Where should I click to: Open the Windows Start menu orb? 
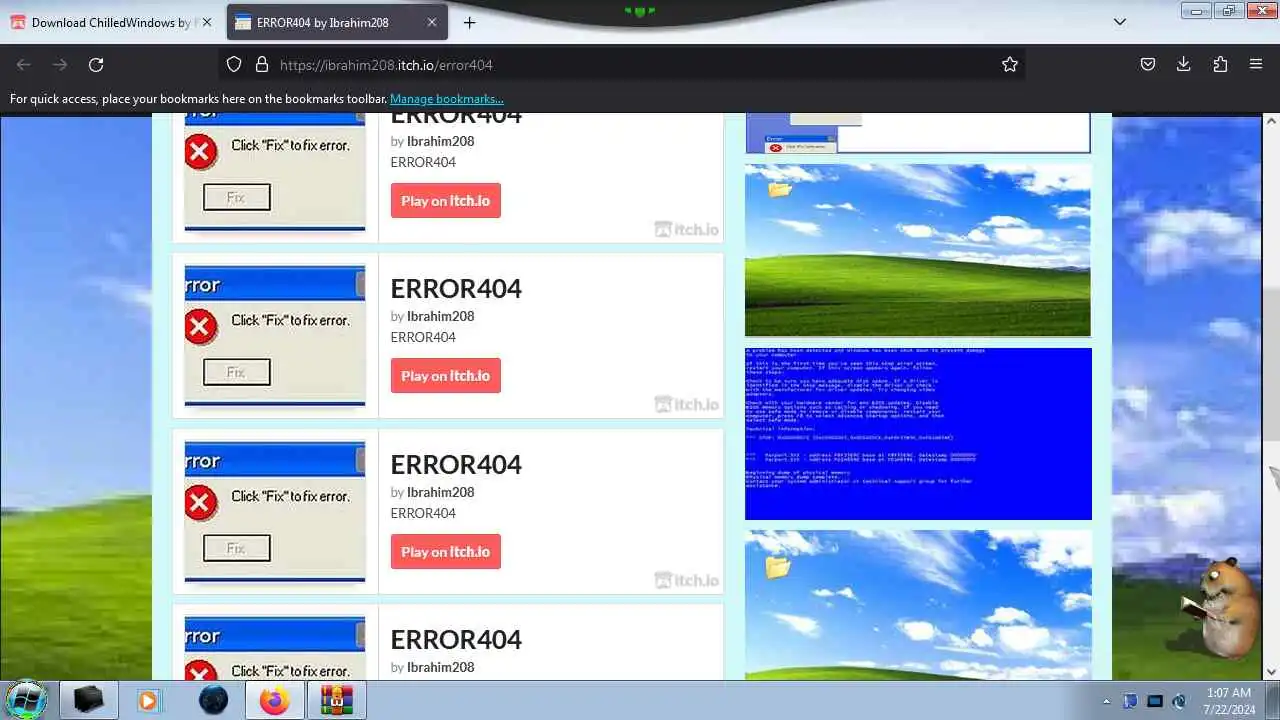tap(26, 699)
